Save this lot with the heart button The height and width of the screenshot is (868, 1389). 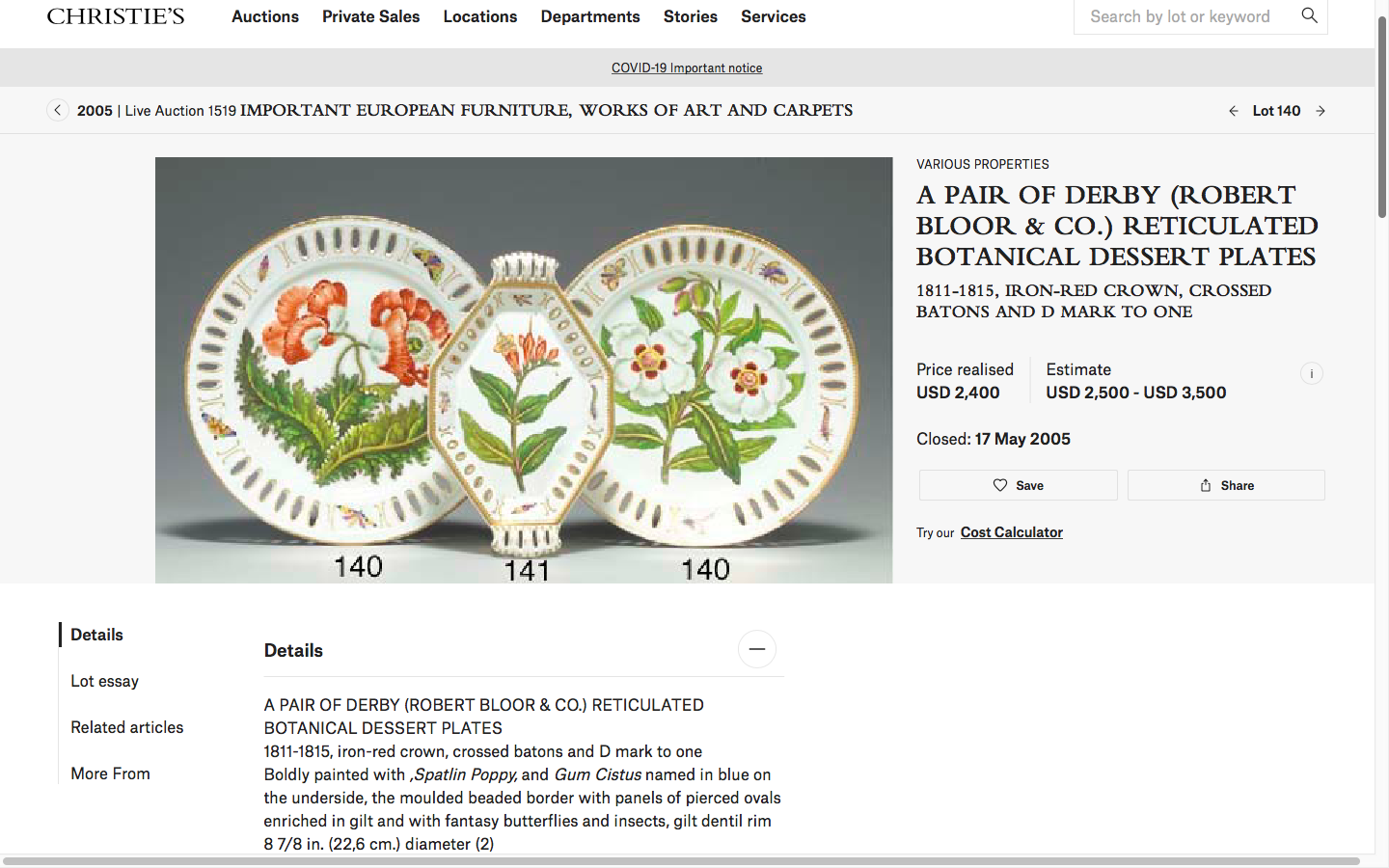tap(1018, 485)
